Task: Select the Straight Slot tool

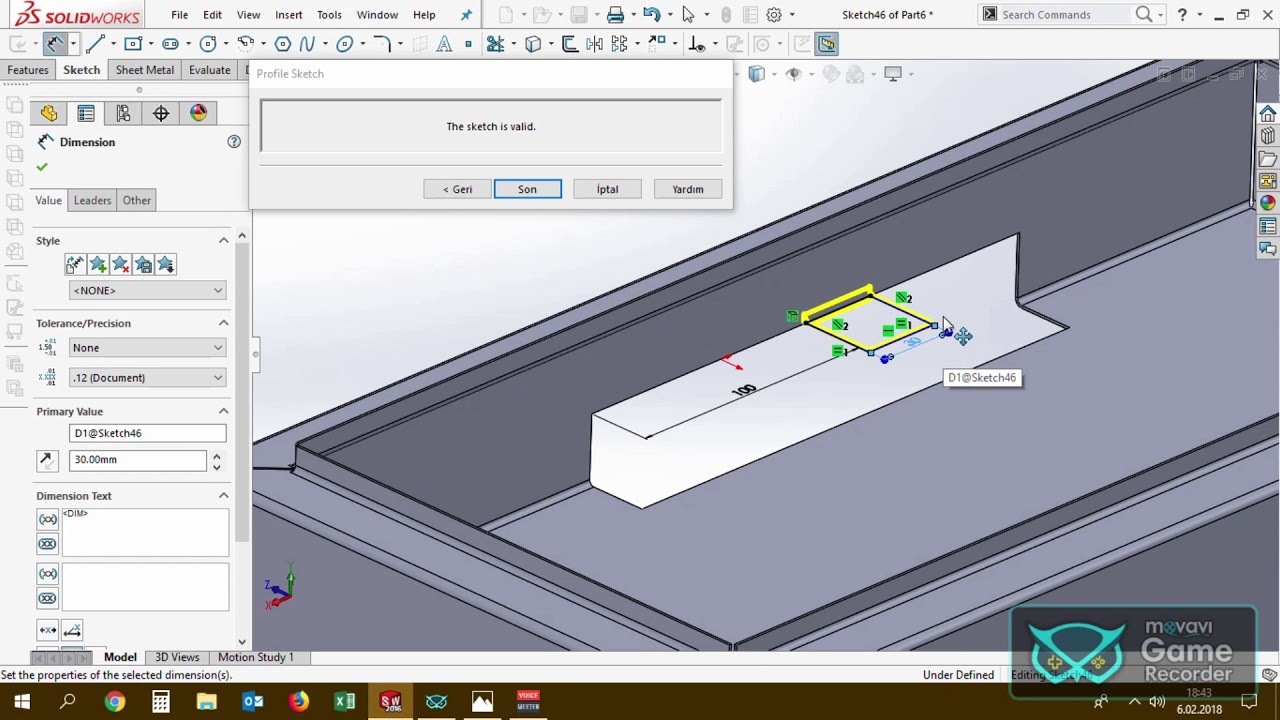Action: coord(170,44)
